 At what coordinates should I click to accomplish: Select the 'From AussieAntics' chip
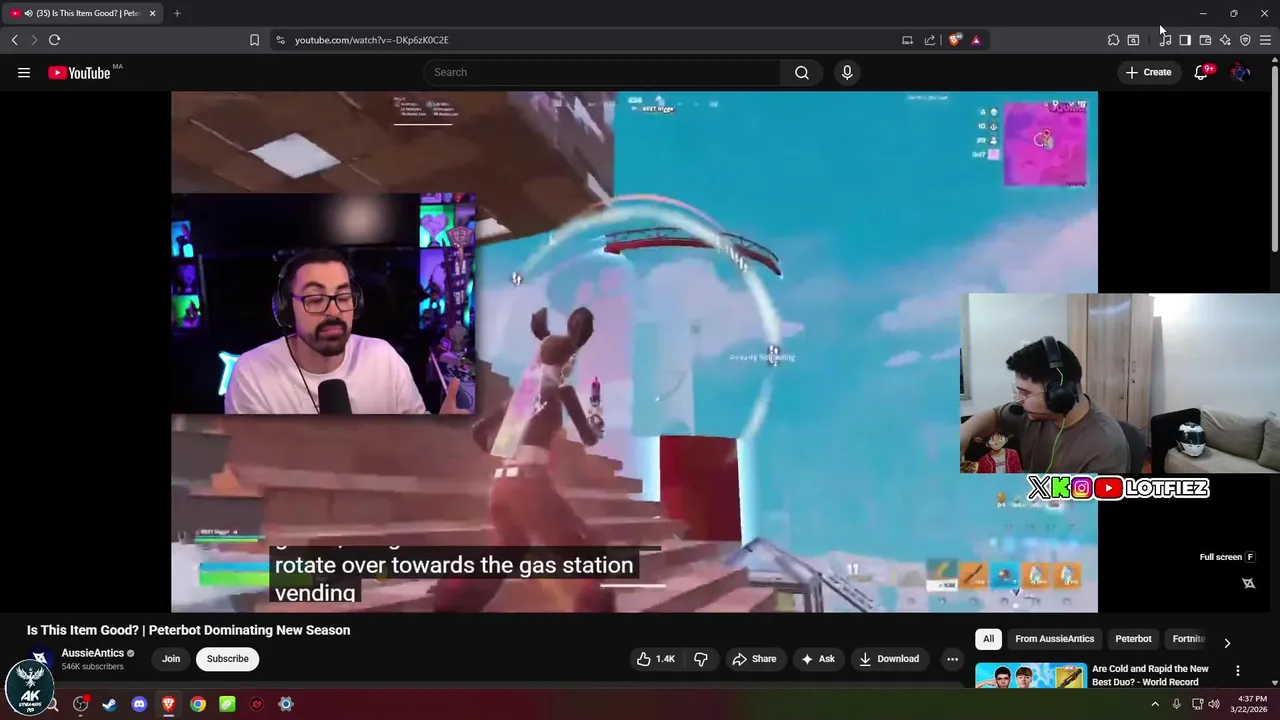(1054, 639)
